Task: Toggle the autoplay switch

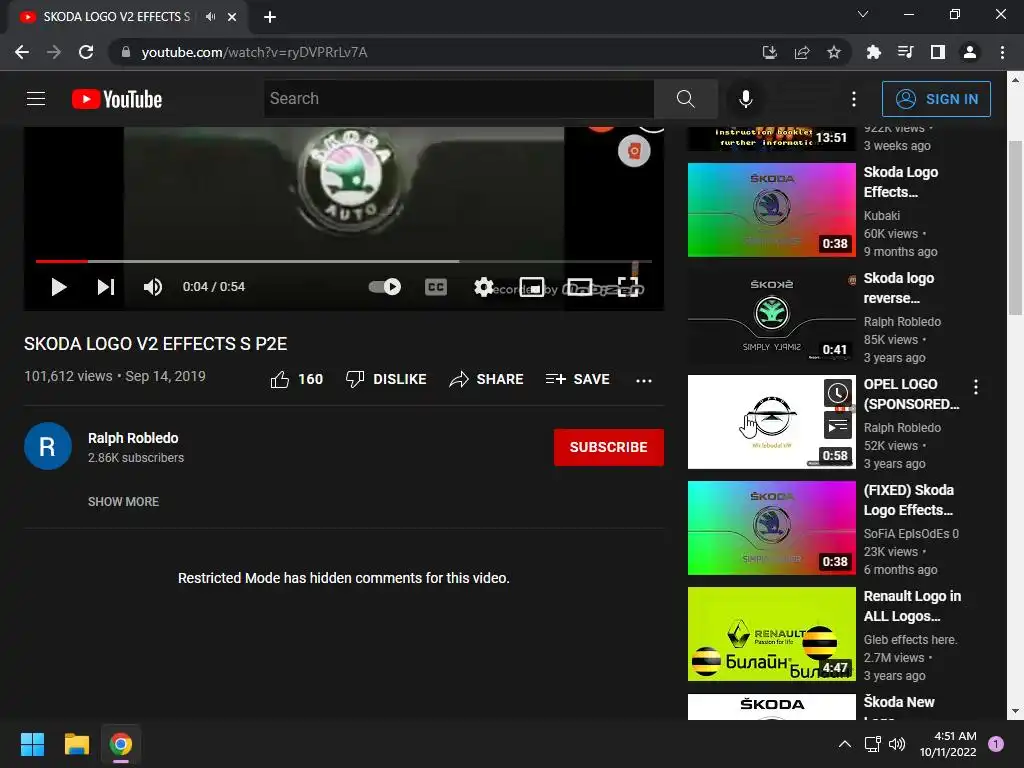Action: point(385,287)
